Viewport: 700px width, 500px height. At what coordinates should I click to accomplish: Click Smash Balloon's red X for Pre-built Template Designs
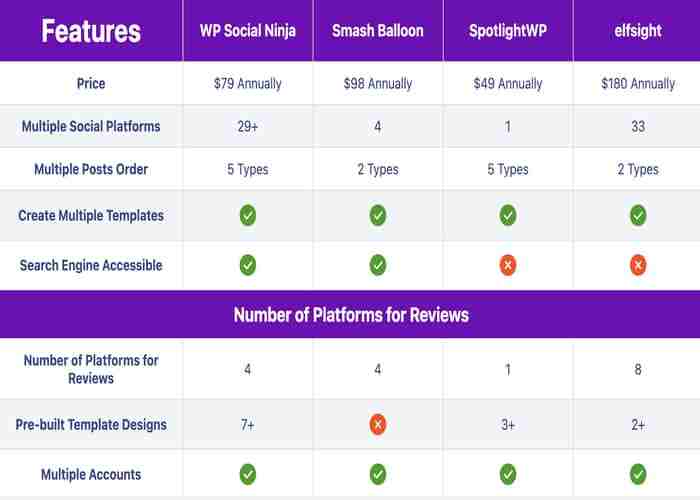(x=378, y=425)
